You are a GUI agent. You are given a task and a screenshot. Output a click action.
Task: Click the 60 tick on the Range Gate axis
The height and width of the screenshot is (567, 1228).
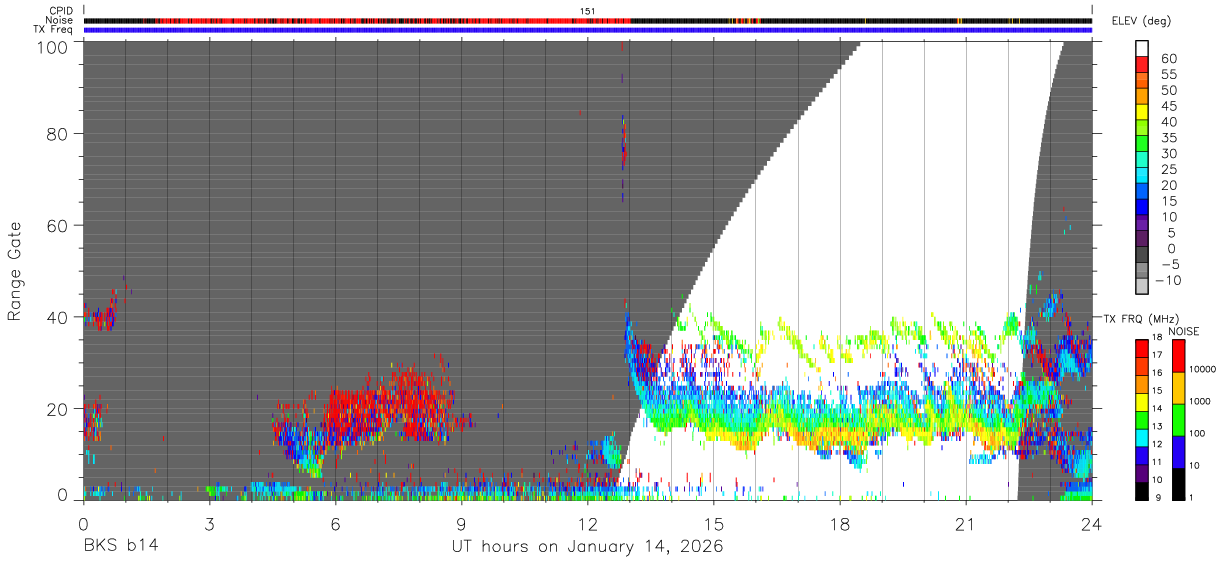click(58, 226)
